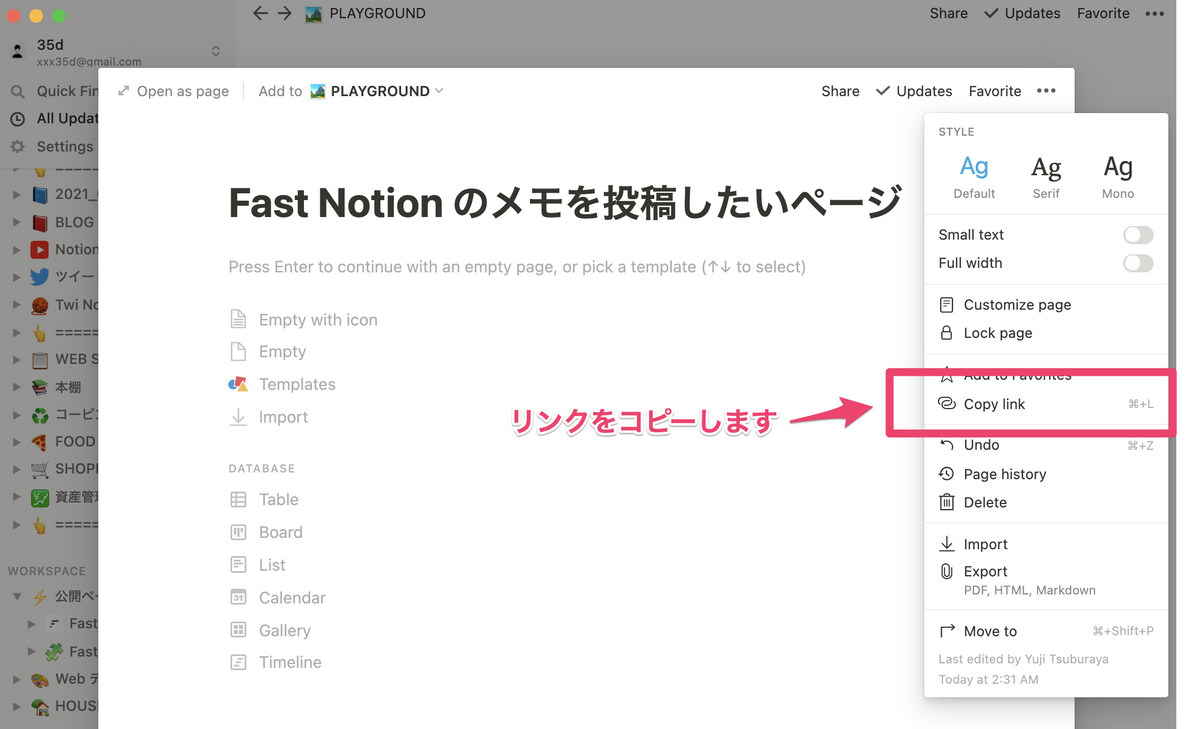
Task: Select the Mono font style
Action: click(1117, 176)
